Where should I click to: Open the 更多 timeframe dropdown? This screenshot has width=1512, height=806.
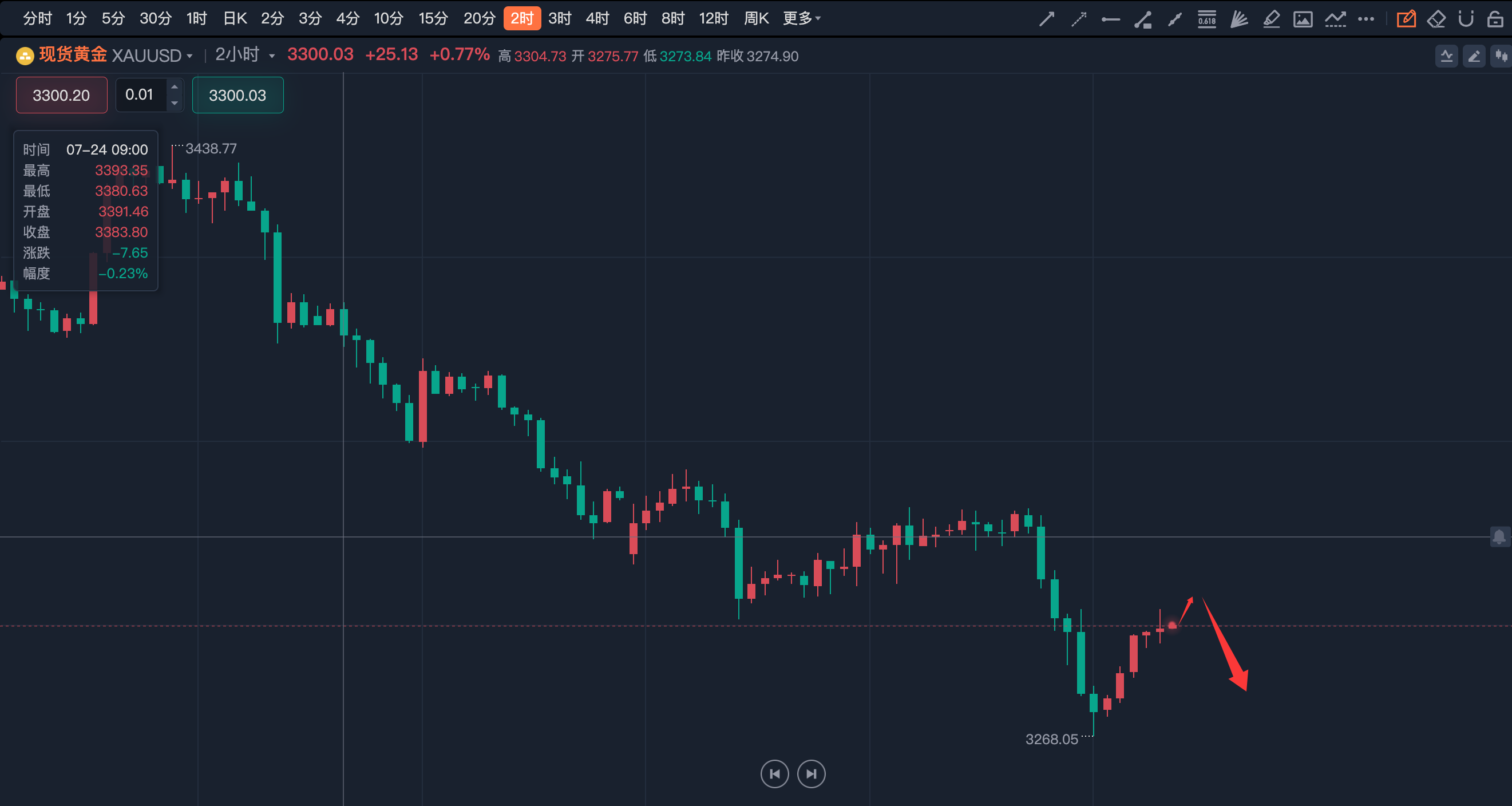coord(801,19)
